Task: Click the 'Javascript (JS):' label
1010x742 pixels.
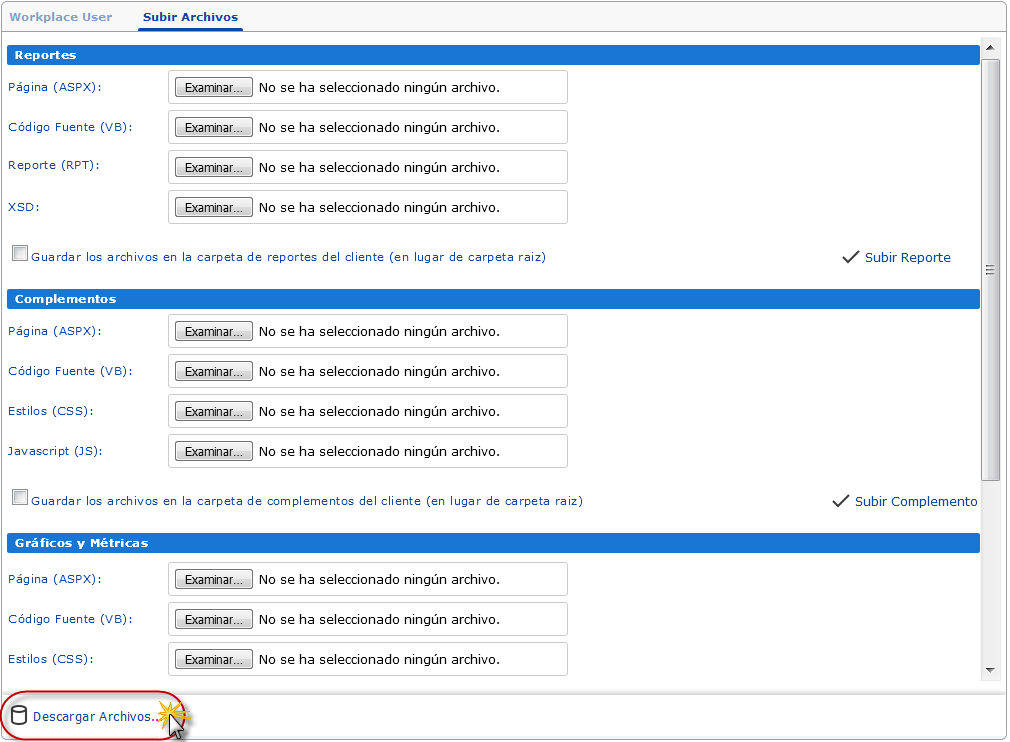Action: pos(55,452)
